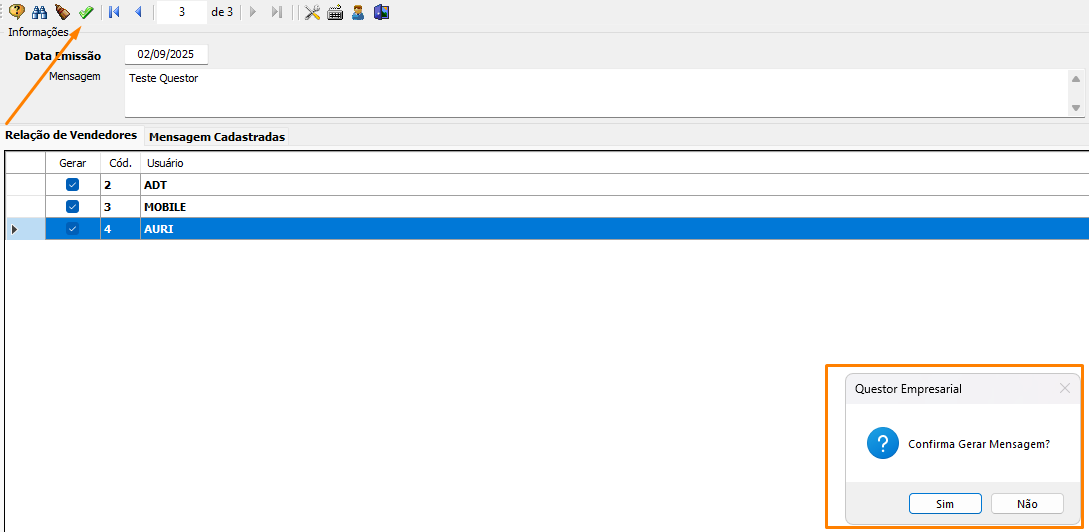Select the Relação de Vendedores tab

[x=71, y=135]
